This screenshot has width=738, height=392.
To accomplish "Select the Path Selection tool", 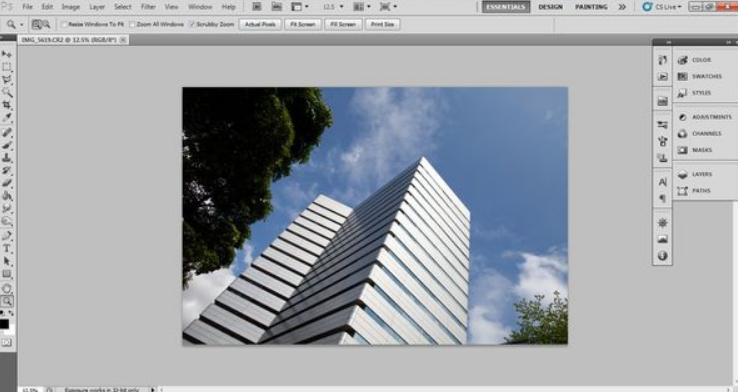I will tap(7, 261).
